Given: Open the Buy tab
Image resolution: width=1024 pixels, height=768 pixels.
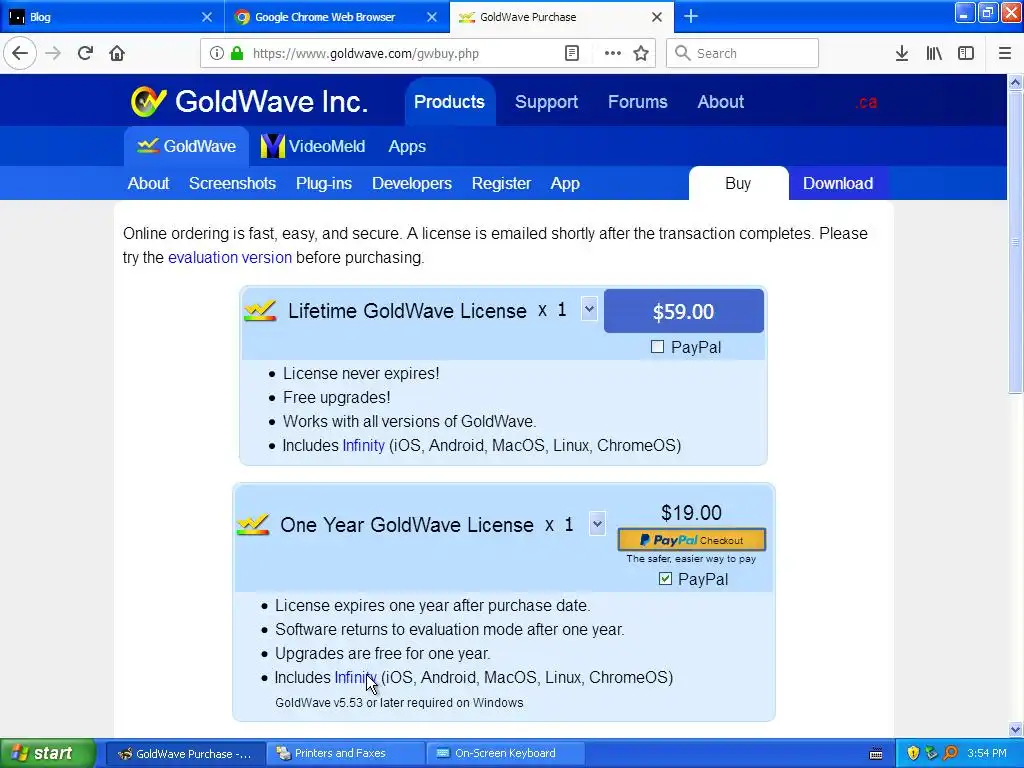Looking at the screenshot, I should pyautogui.click(x=738, y=183).
